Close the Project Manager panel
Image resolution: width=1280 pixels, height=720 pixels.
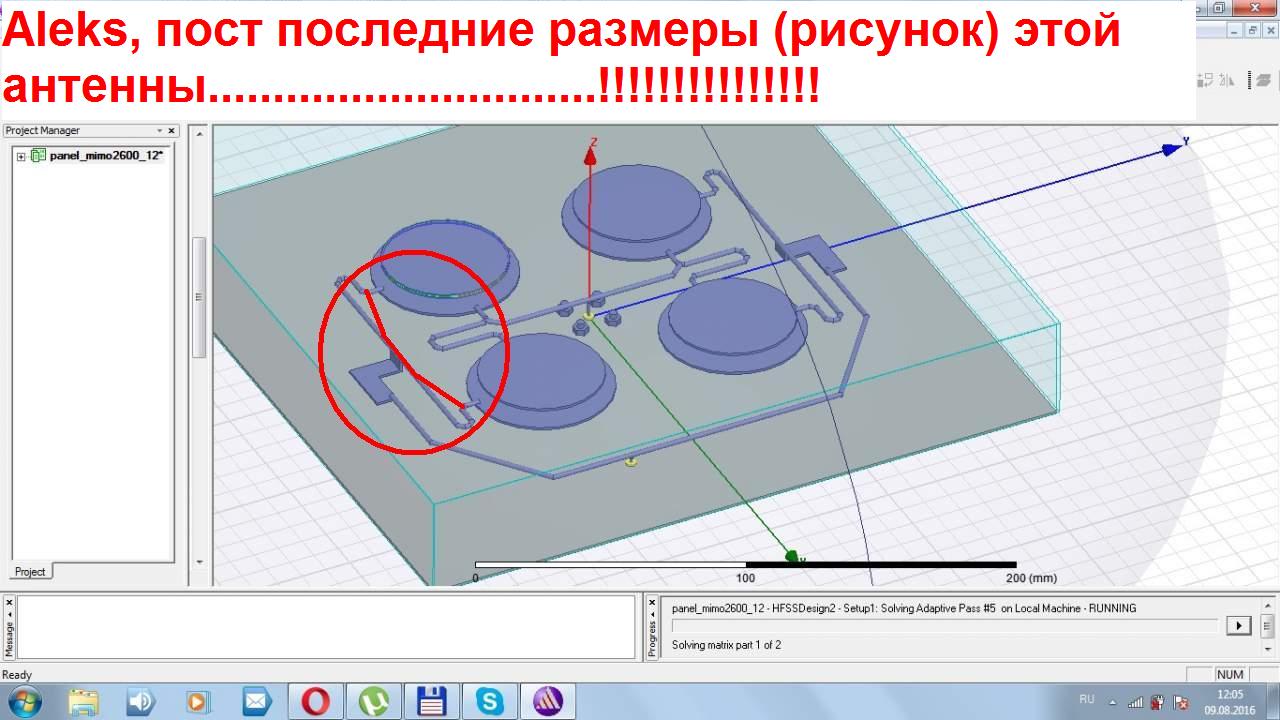click(172, 131)
